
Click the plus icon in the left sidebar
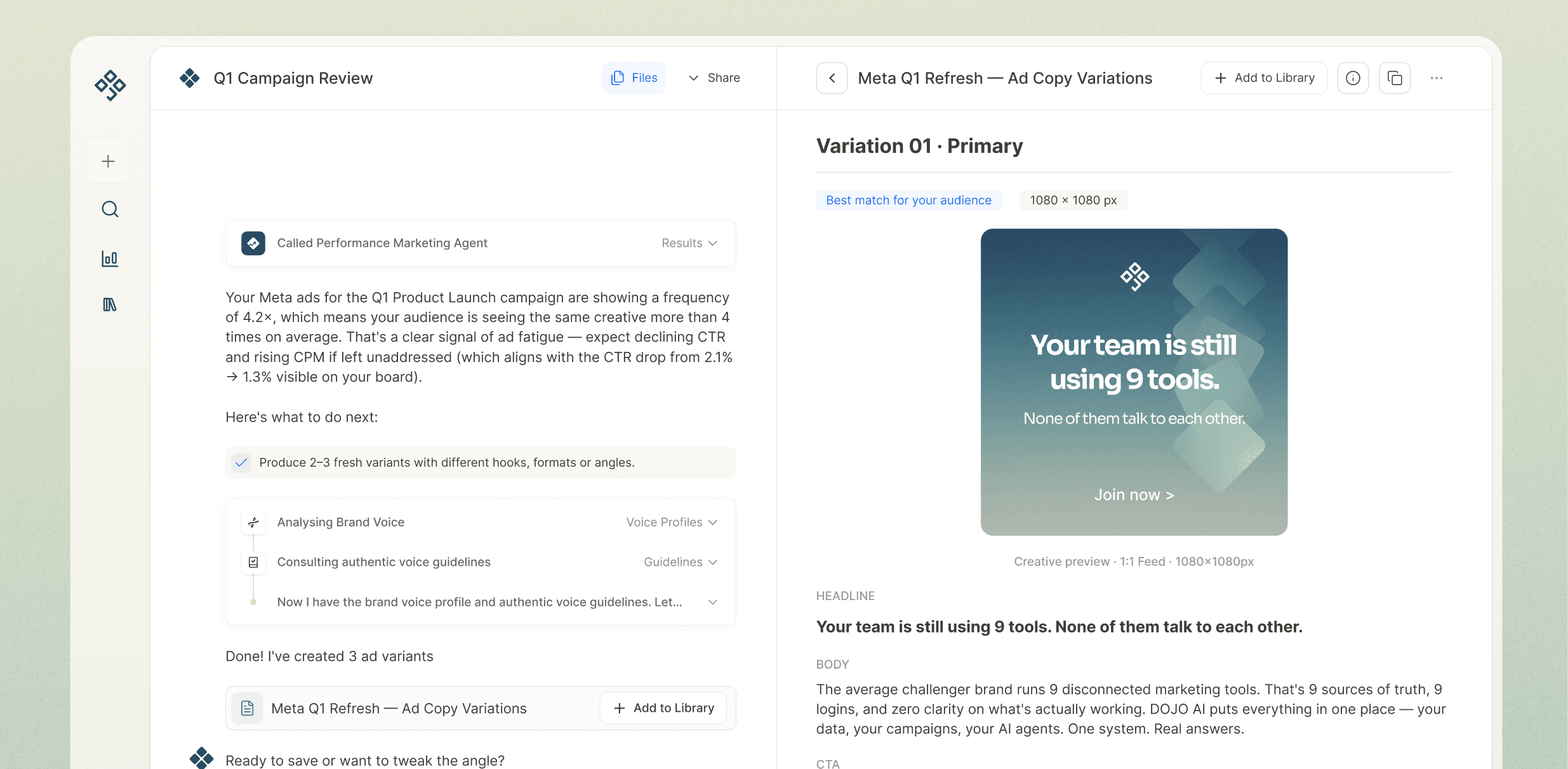click(109, 161)
